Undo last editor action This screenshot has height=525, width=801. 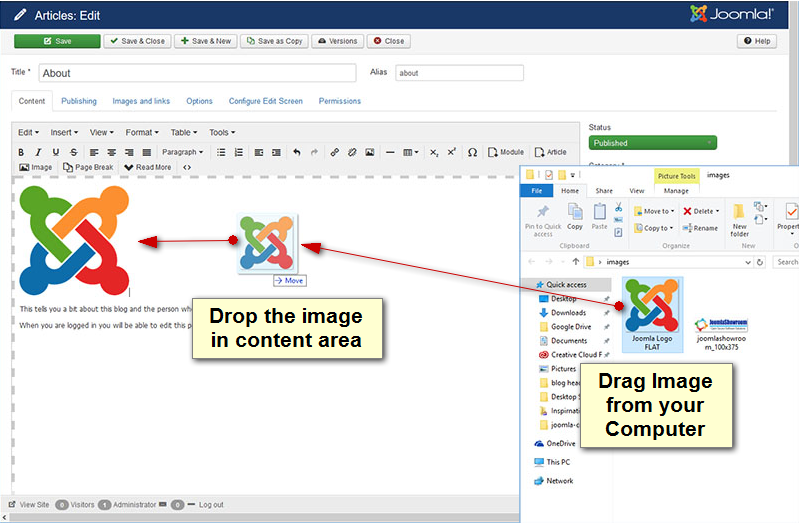[297, 152]
